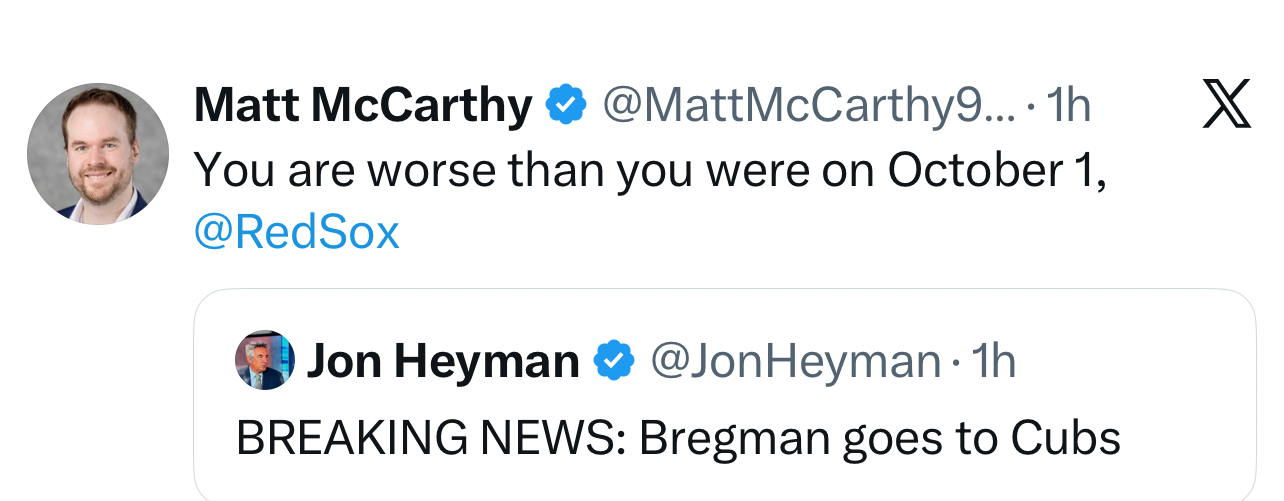Screen dimensions: 1284x501
Task: Open the quoted BREAKING NEWS tweet text
Action: (x=678, y=437)
